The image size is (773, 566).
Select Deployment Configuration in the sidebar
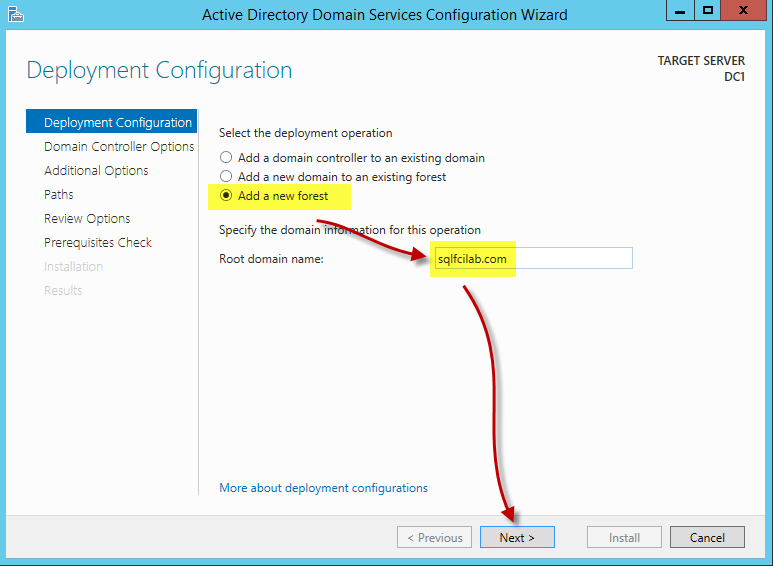(111, 122)
